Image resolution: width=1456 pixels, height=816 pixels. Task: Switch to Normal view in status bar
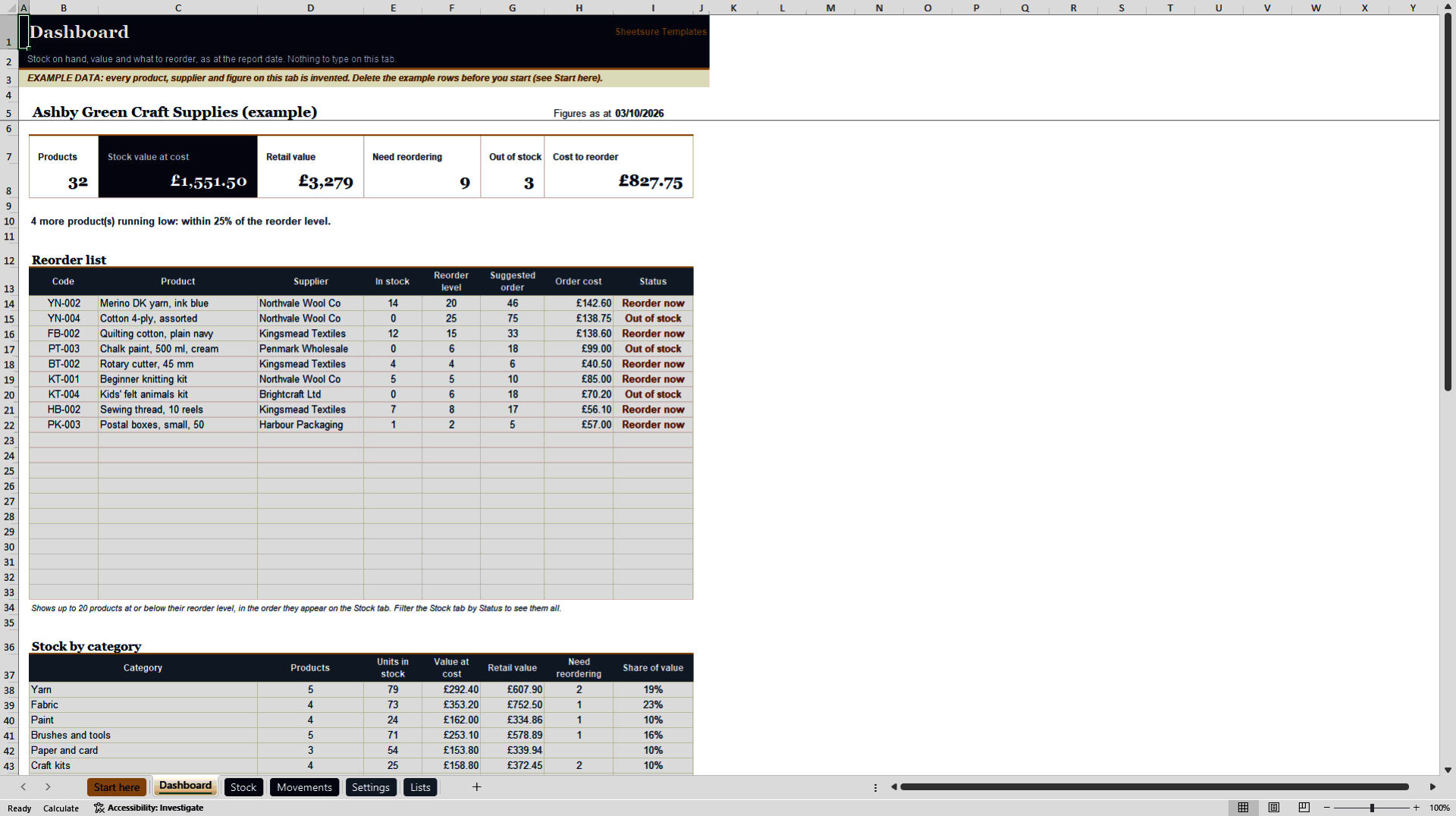point(1243,808)
